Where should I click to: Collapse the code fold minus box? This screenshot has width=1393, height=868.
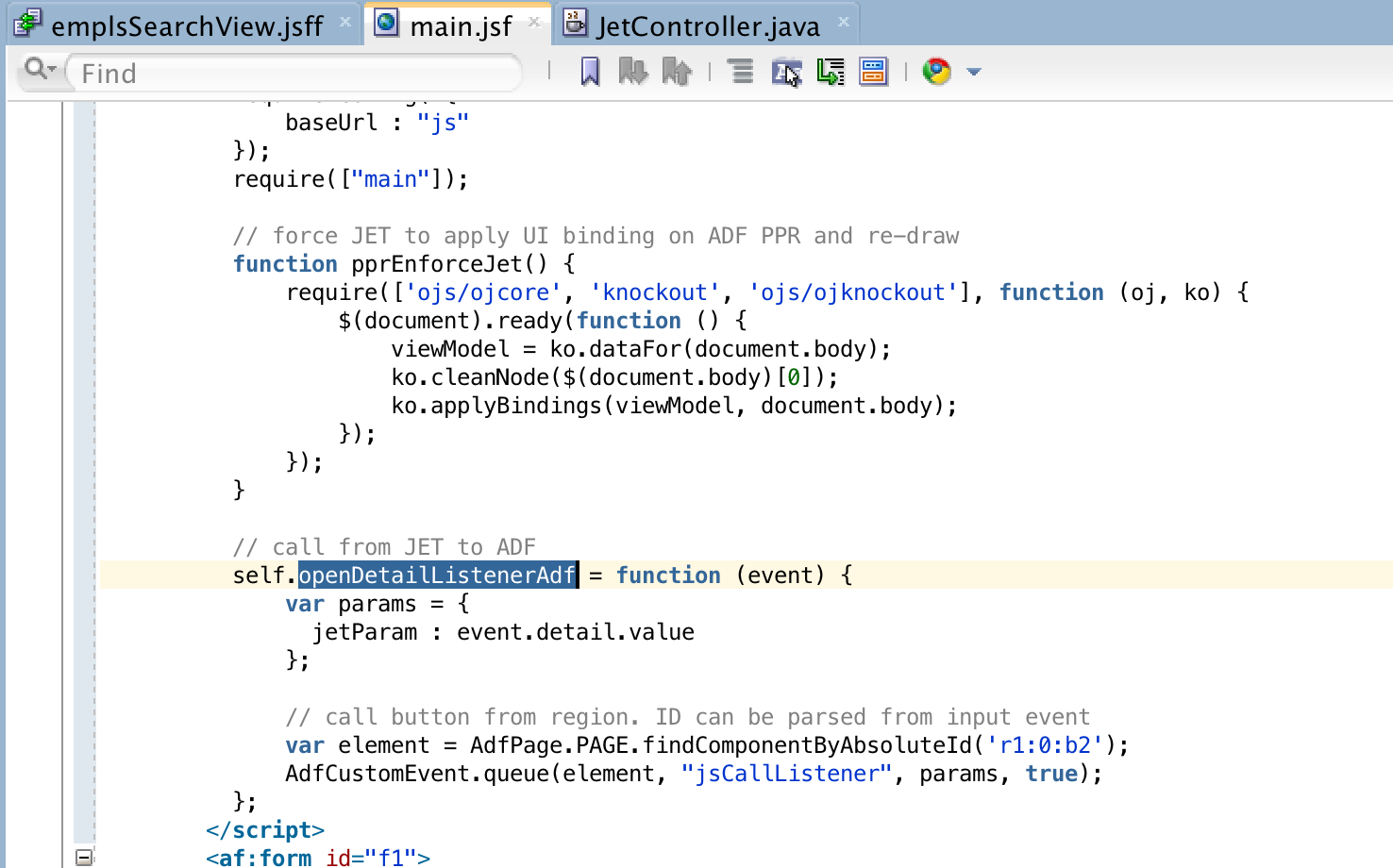point(84,857)
